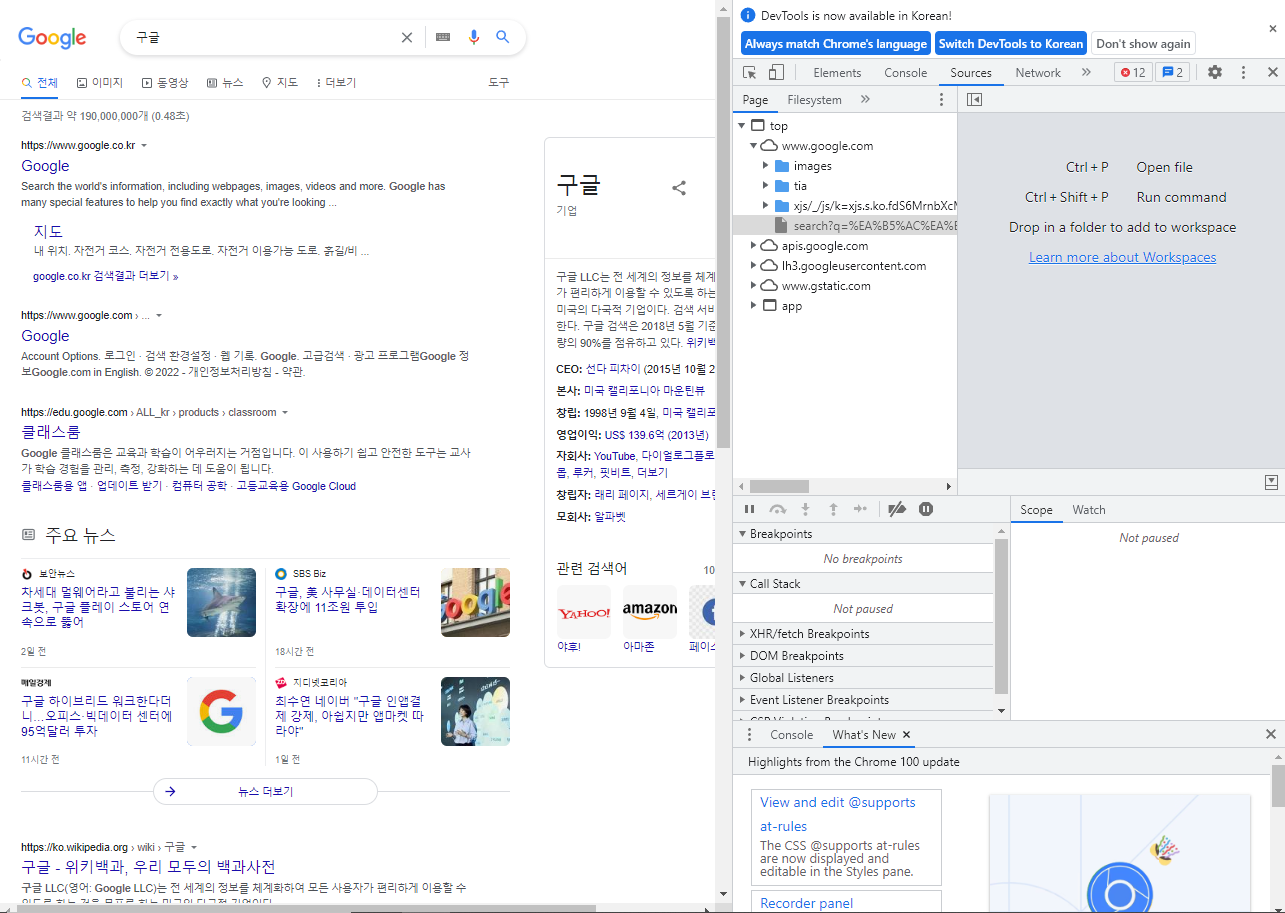This screenshot has height=913, width=1285.
Task: Switch to the Elements tab
Action: click(x=837, y=72)
